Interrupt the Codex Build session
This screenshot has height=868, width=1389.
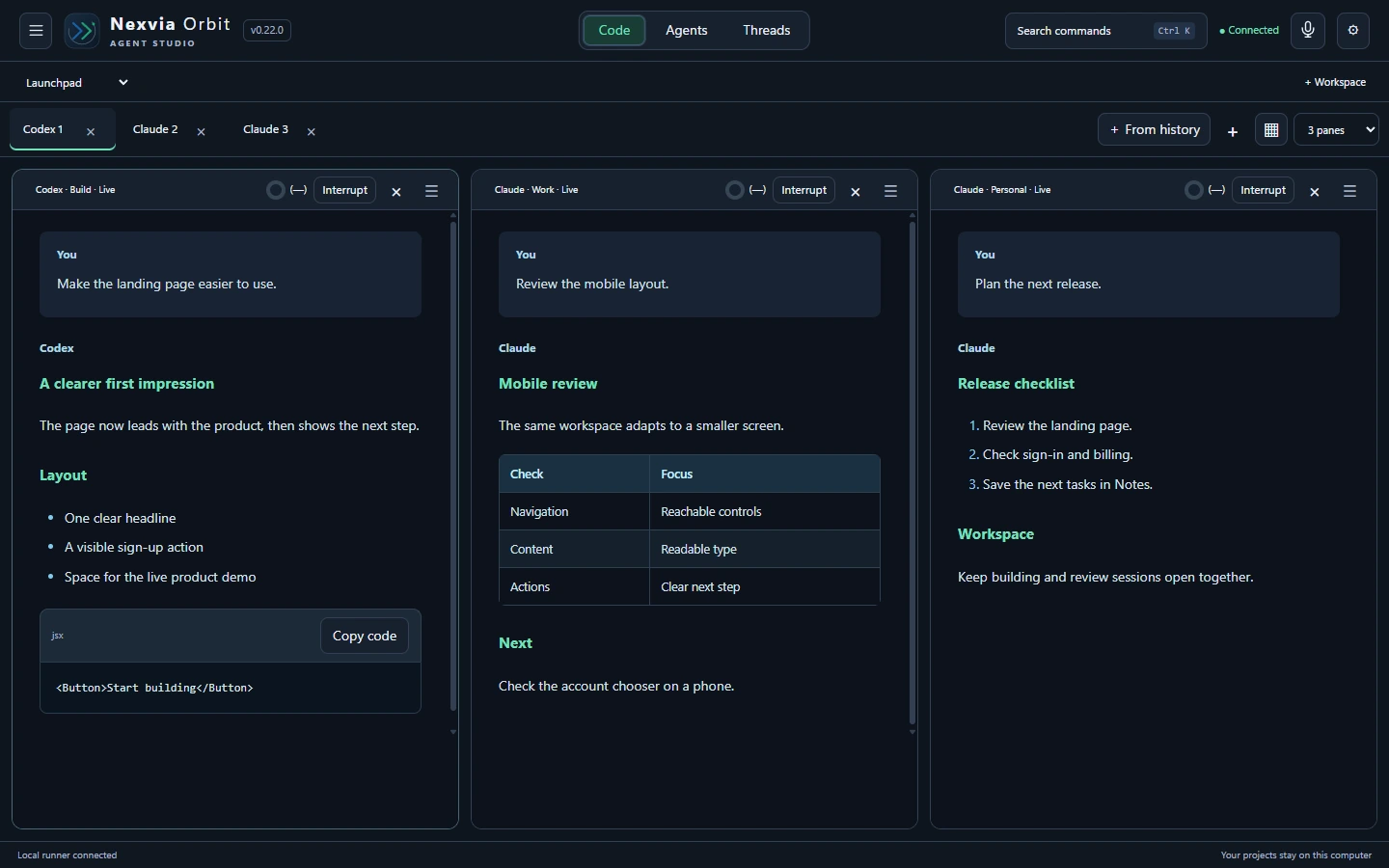point(344,190)
